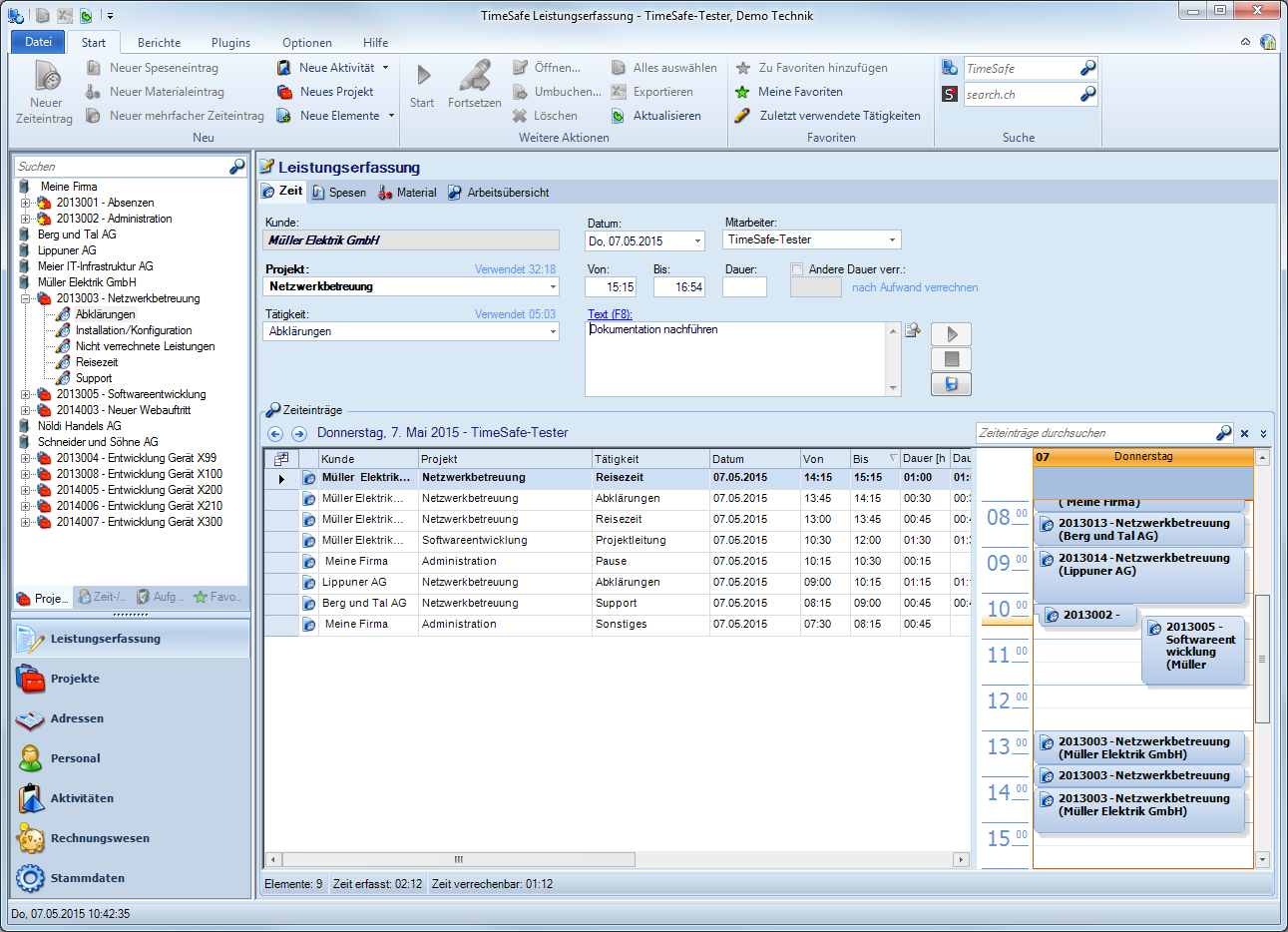
Task: Click the play button beside the text box
Action: click(x=951, y=334)
